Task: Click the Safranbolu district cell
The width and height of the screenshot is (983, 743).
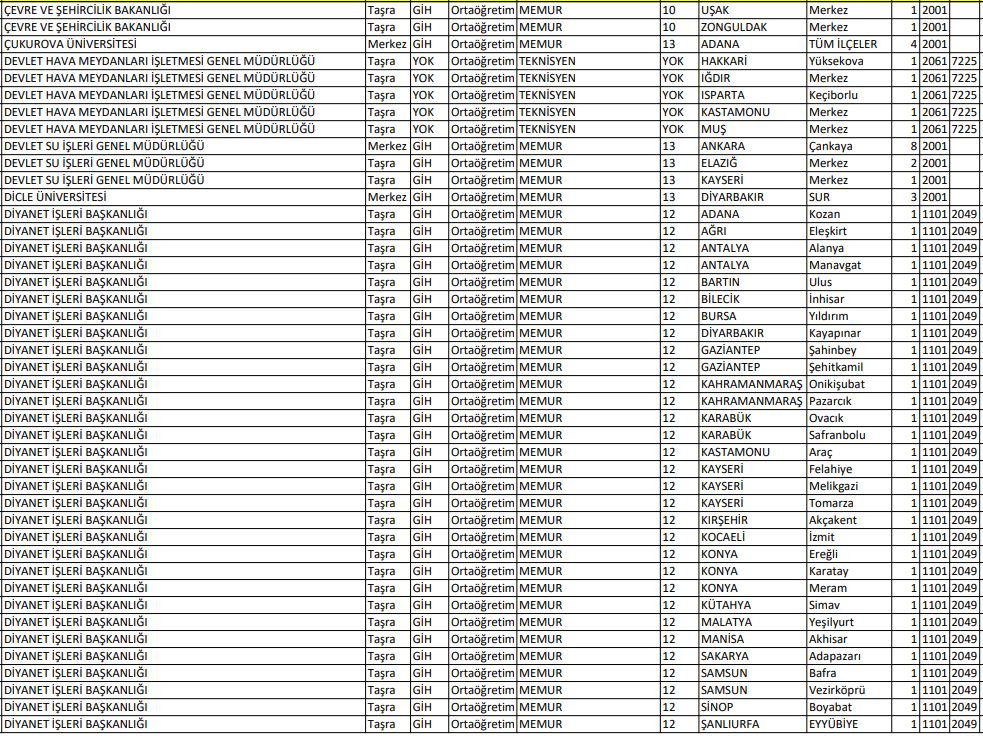Action: click(849, 435)
